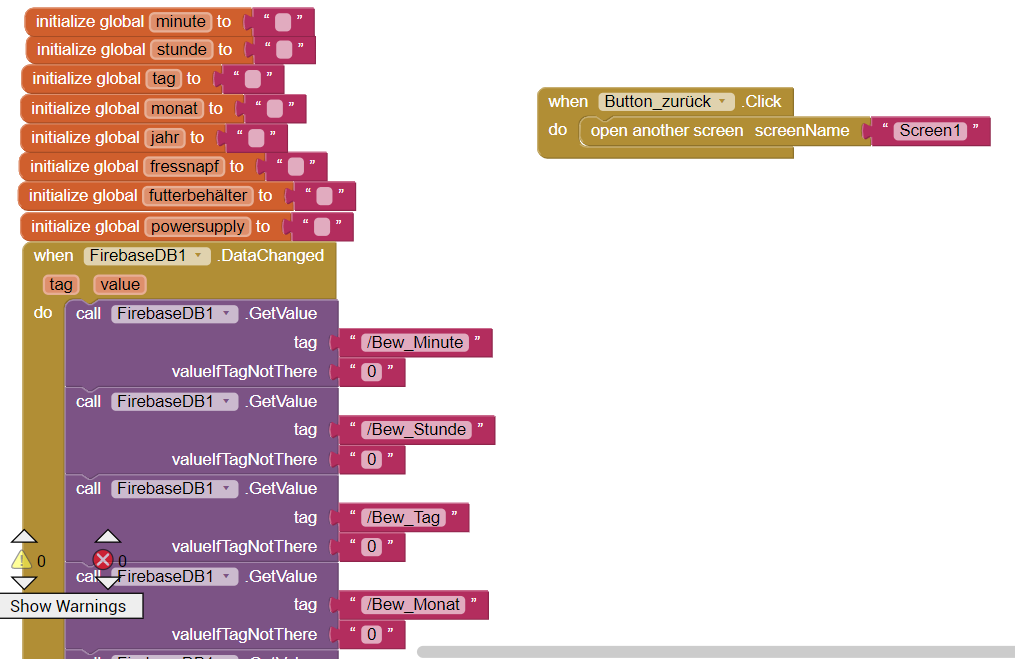
Task: Jump to next error with down arrow
Action: tap(107, 583)
